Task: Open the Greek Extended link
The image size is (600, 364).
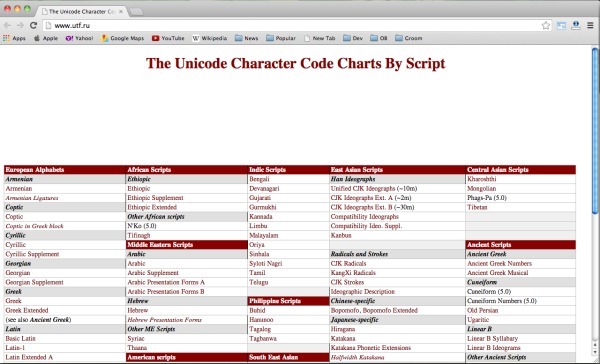Action: (x=27, y=310)
